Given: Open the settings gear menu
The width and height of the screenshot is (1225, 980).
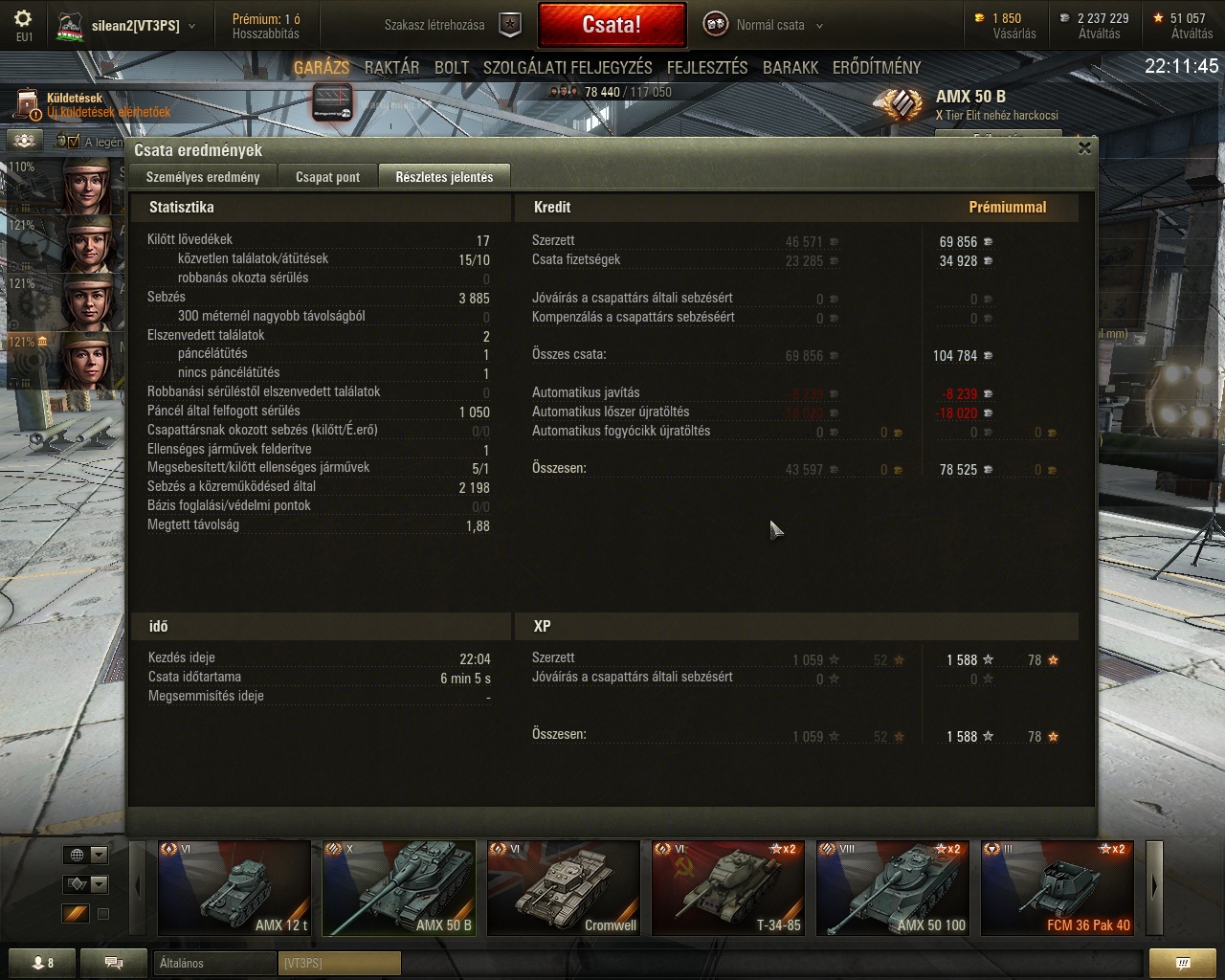Looking at the screenshot, I should [x=24, y=19].
